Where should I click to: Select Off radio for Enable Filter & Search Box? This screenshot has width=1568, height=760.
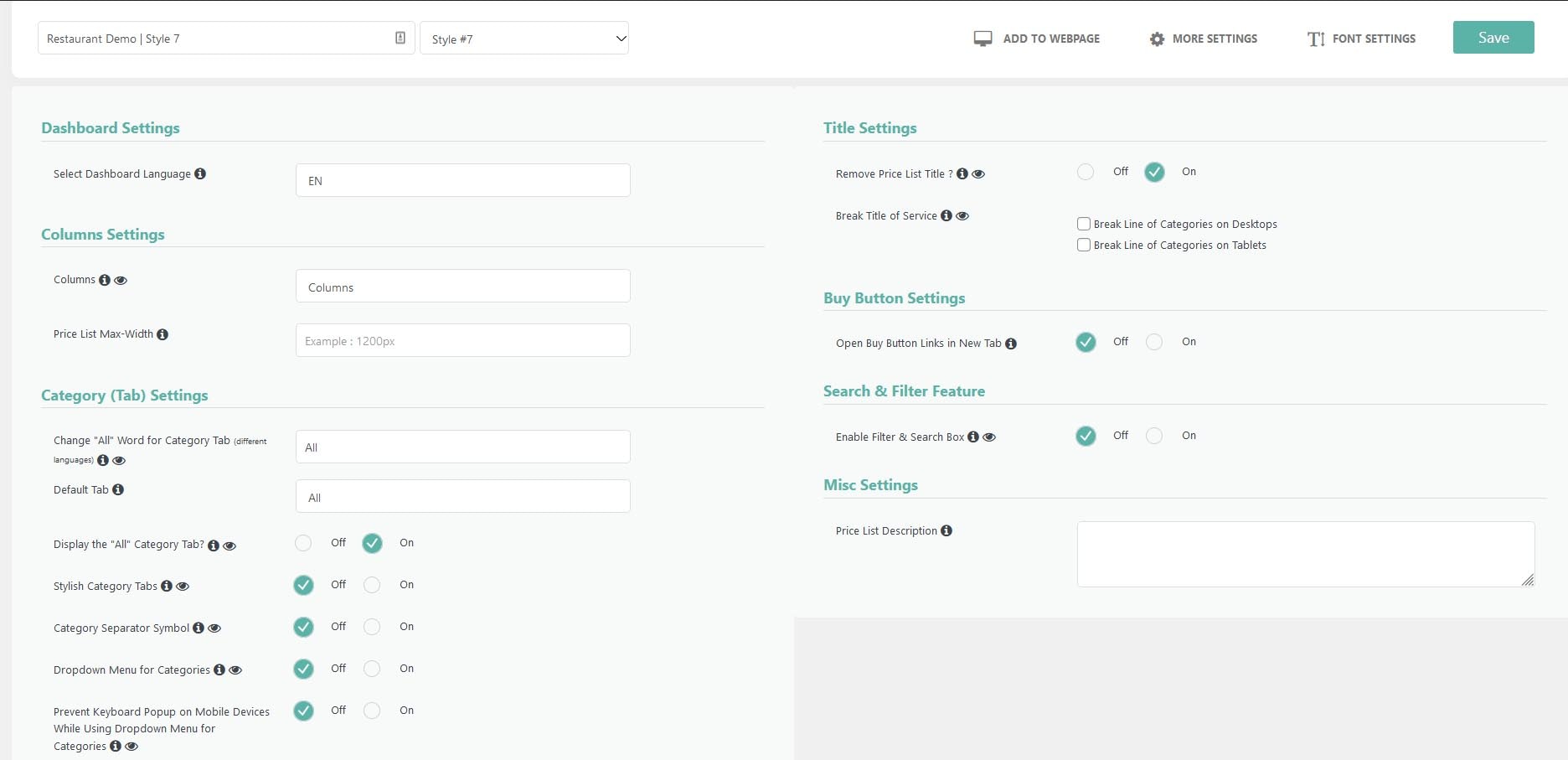1086,436
